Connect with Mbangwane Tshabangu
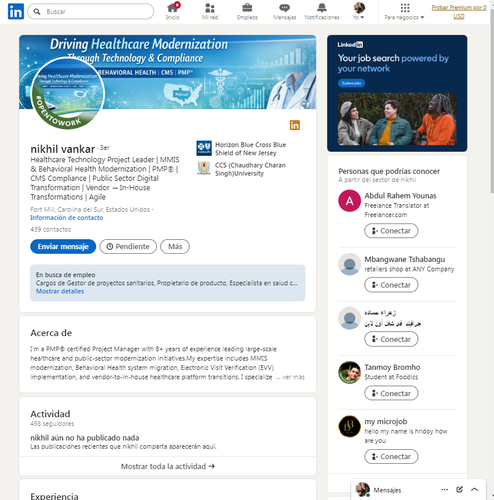This screenshot has height=500, width=494. pyautogui.click(x=391, y=285)
